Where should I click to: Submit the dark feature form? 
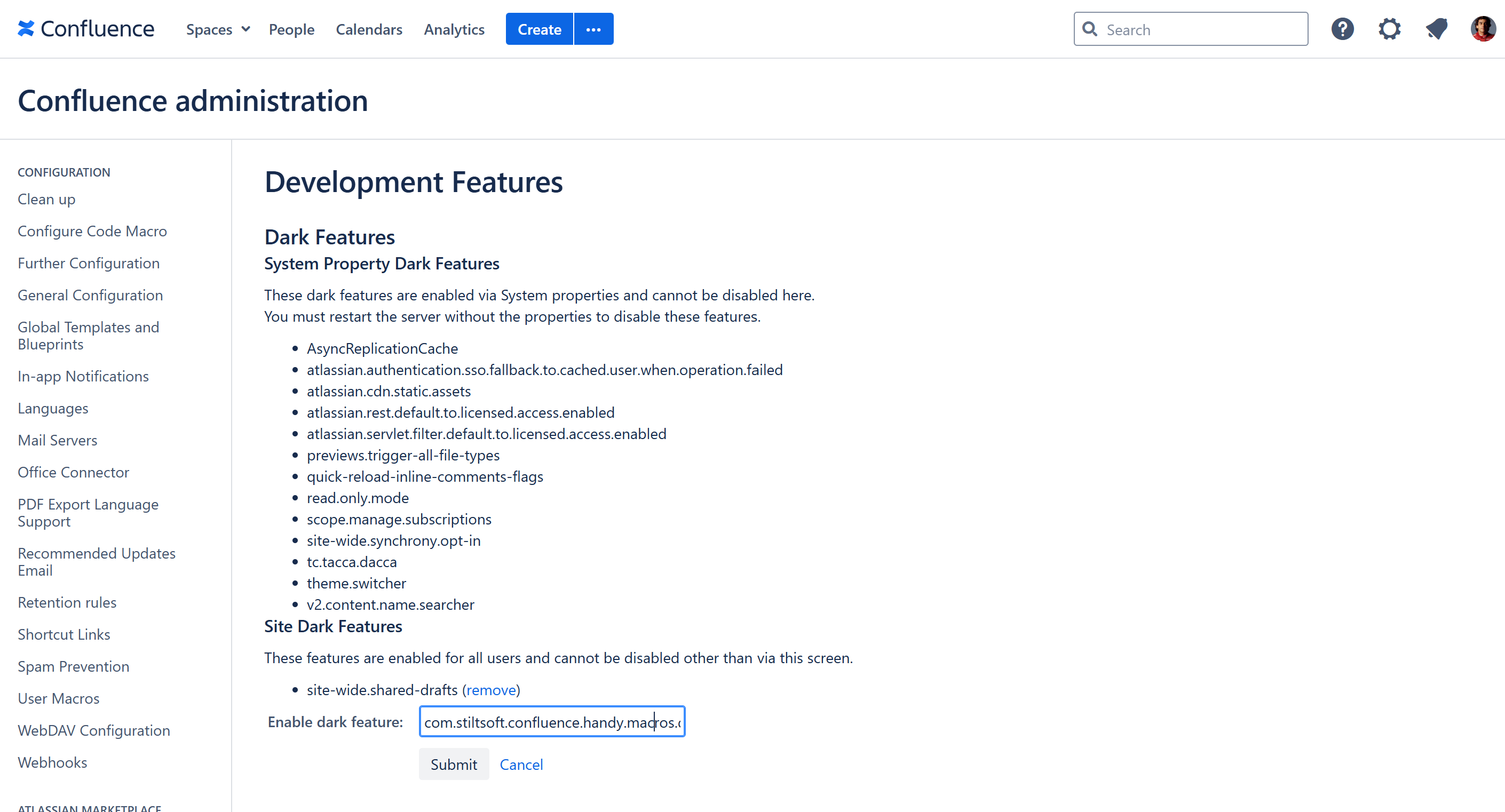click(x=454, y=764)
